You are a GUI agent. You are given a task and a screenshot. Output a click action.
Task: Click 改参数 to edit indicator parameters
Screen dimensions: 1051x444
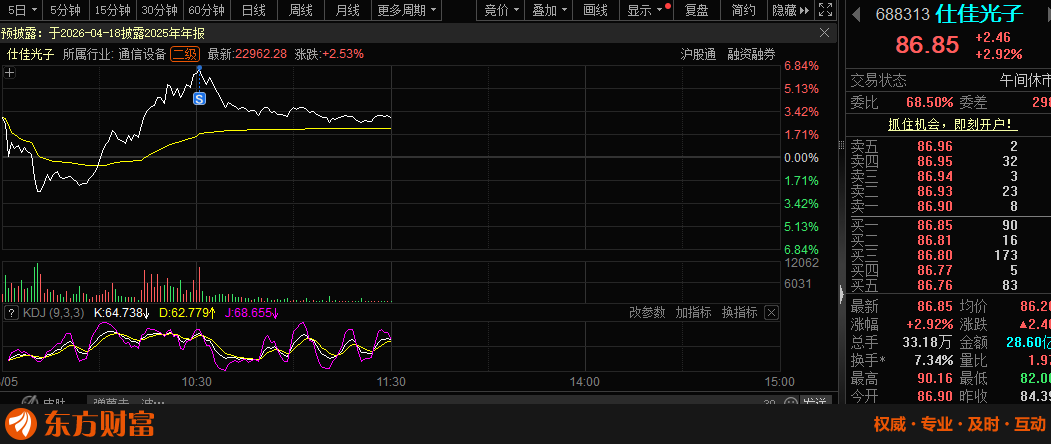click(647, 313)
